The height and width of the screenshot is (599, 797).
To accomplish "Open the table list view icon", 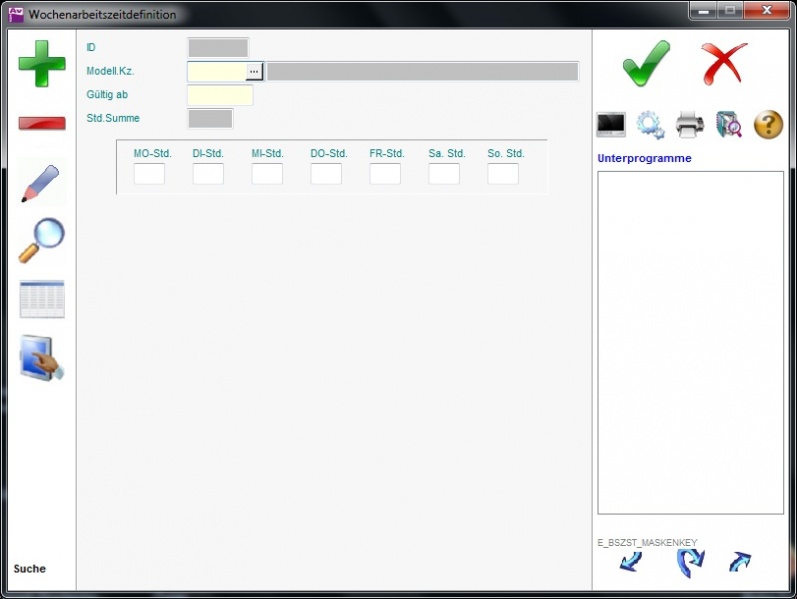I will click(x=42, y=299).
